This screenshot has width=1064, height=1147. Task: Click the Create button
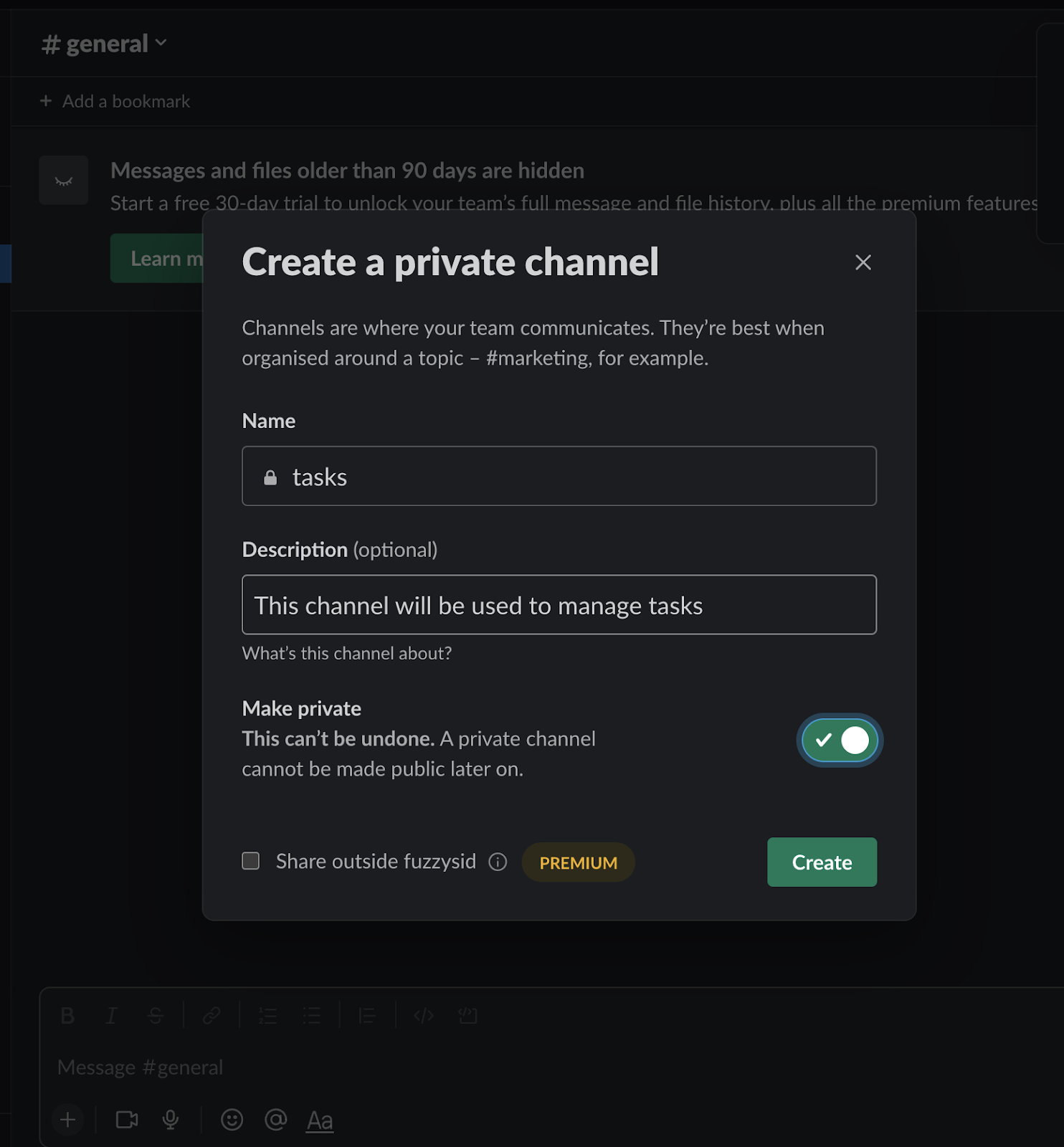point(822,862)
